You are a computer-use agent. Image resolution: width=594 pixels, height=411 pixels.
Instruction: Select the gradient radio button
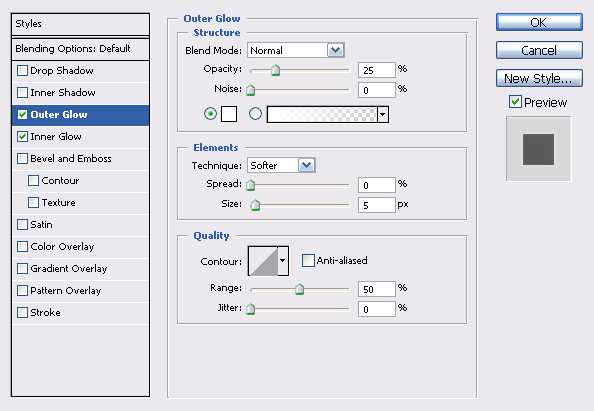(255, 114)
